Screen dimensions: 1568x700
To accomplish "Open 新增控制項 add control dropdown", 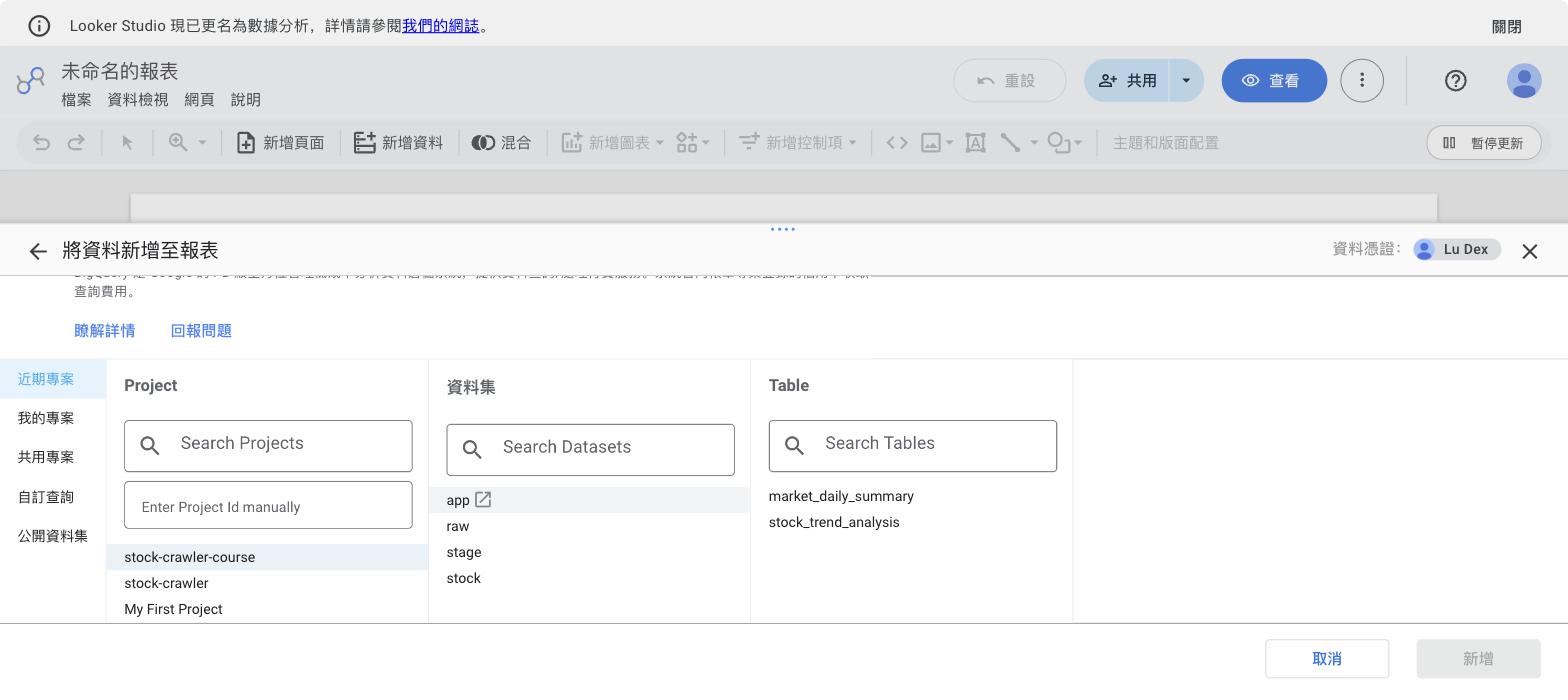I will pos(798,143).
